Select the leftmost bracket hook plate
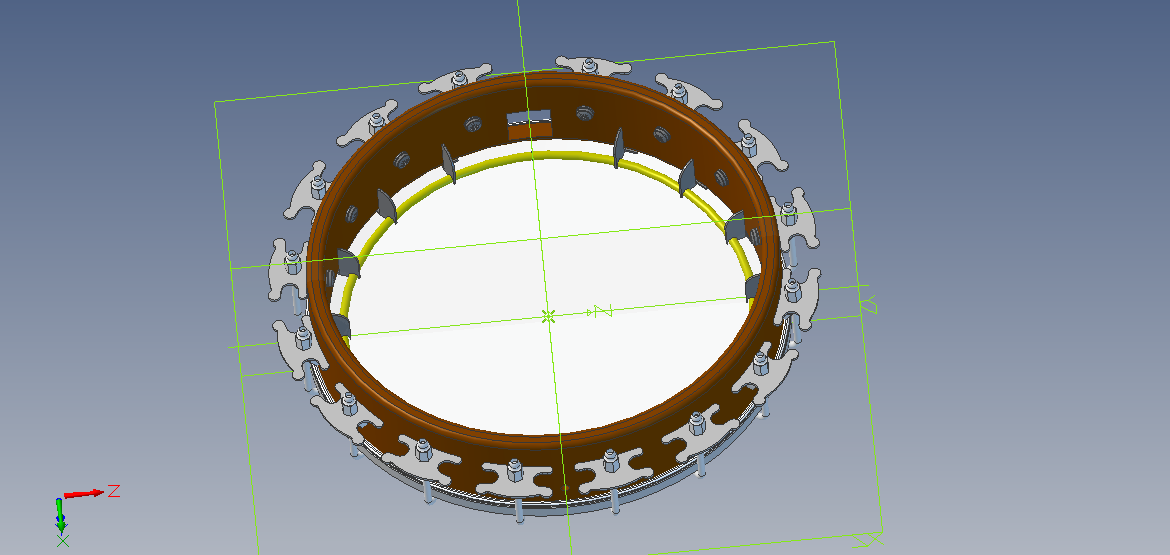Image resolution: width=1170 pixels, height=555 pixels. tap(286, 267)
